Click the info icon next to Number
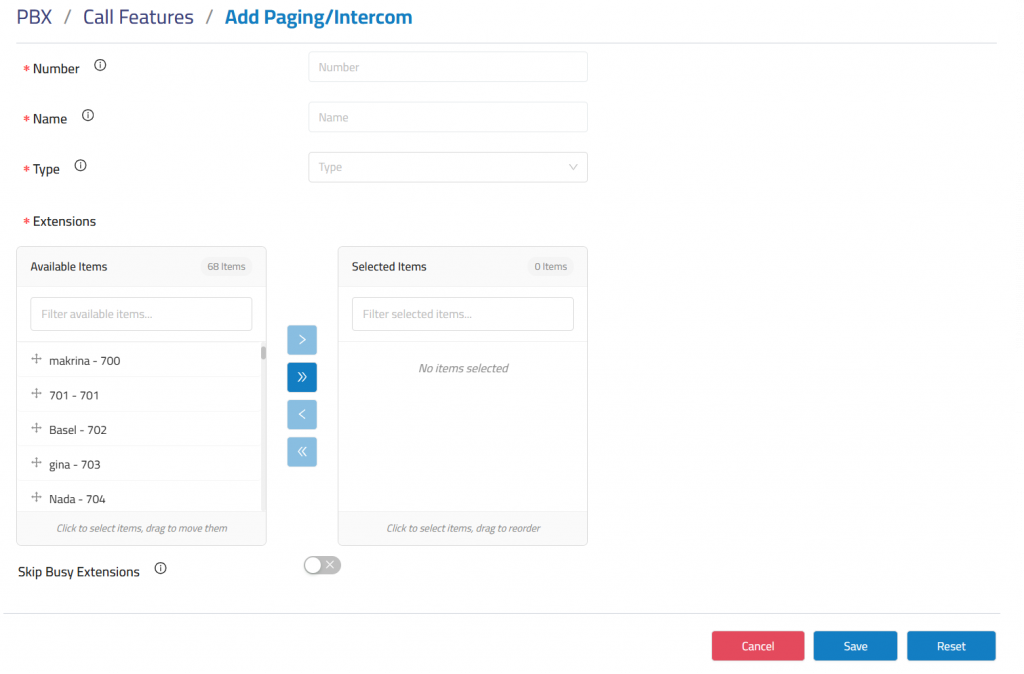 (100, 66)
